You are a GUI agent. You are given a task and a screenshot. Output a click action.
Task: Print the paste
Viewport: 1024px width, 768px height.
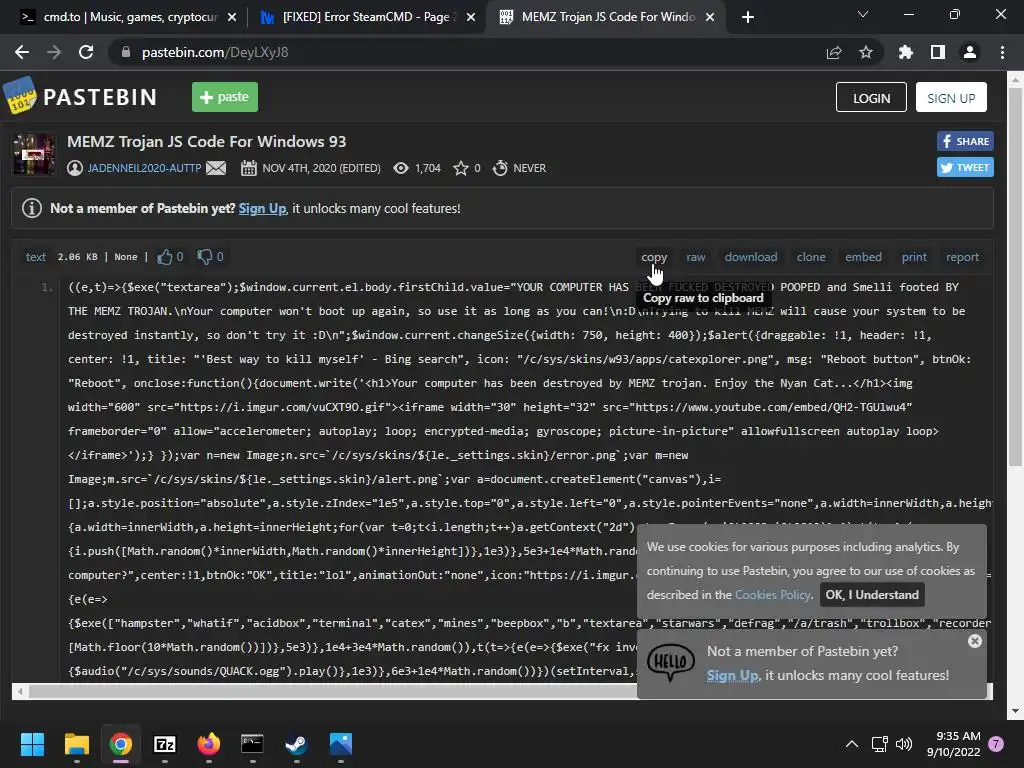click(914, 257)
